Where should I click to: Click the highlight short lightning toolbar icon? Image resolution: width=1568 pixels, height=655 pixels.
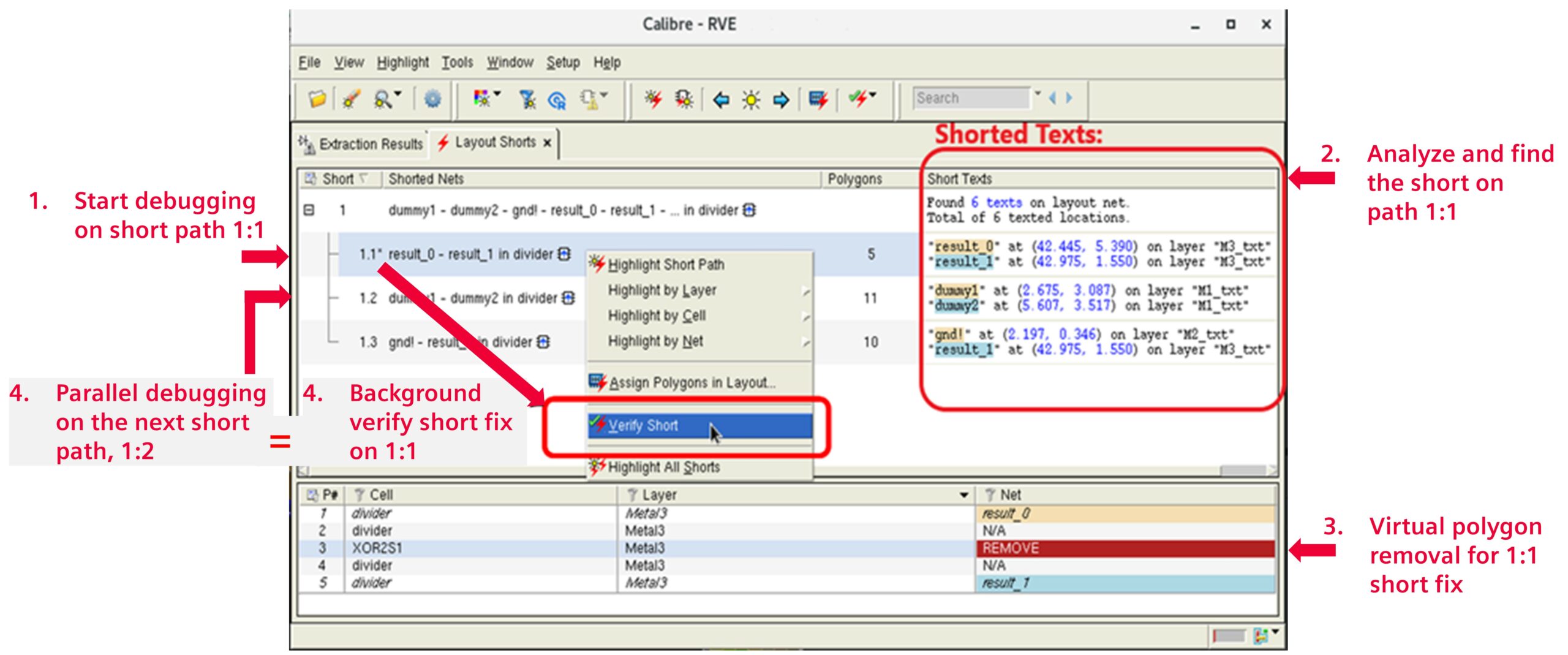(653, 99)
